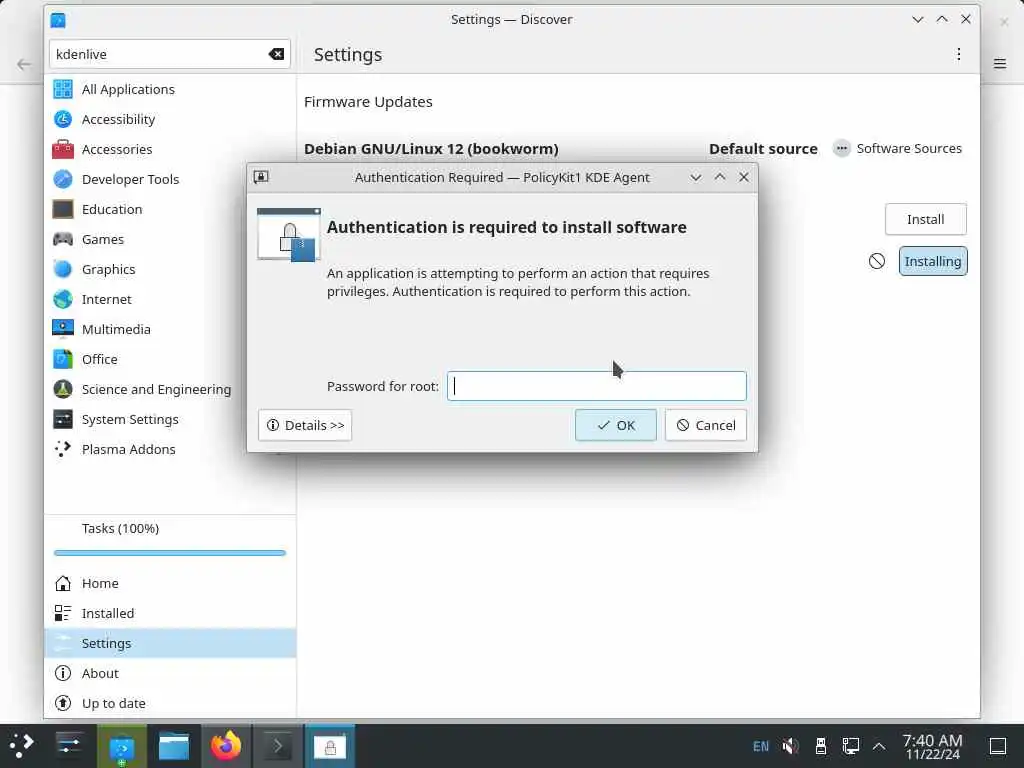Click the back arrow in background window
This screenshot has height=768, width=1024.
point(24,64)
